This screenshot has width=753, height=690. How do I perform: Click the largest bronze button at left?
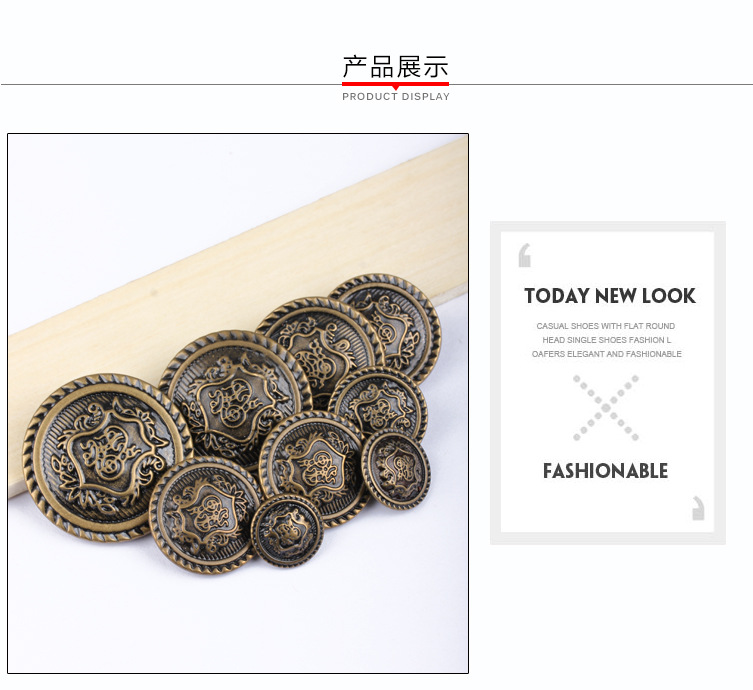(108, 458)
